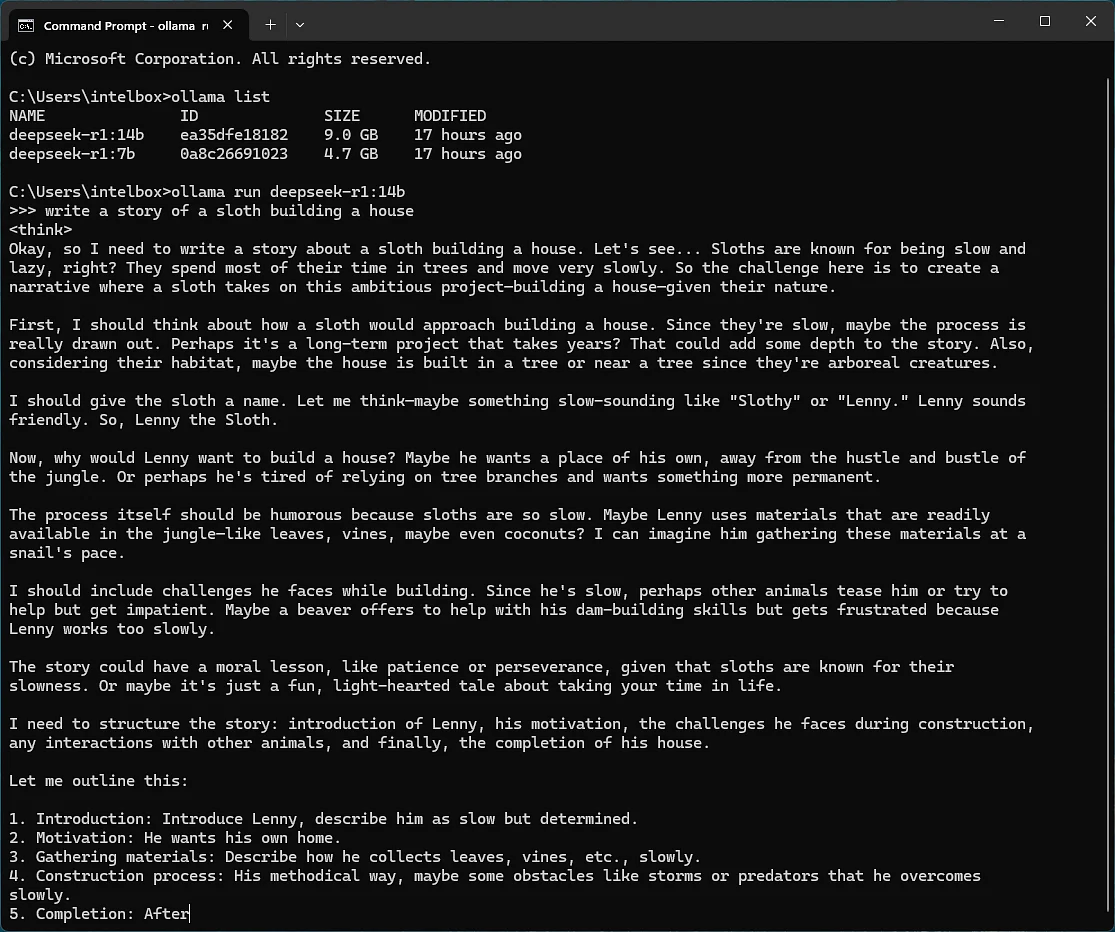
Task: Open the new tab profile dropdown
Action: tap(300, 25)
